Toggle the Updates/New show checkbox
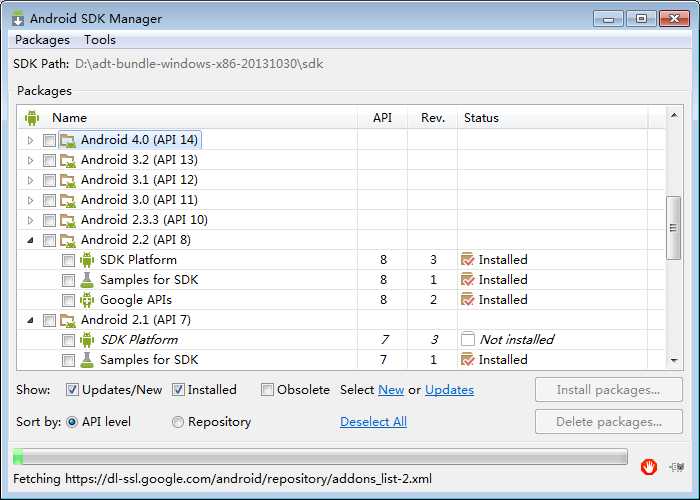 [72, 390]
